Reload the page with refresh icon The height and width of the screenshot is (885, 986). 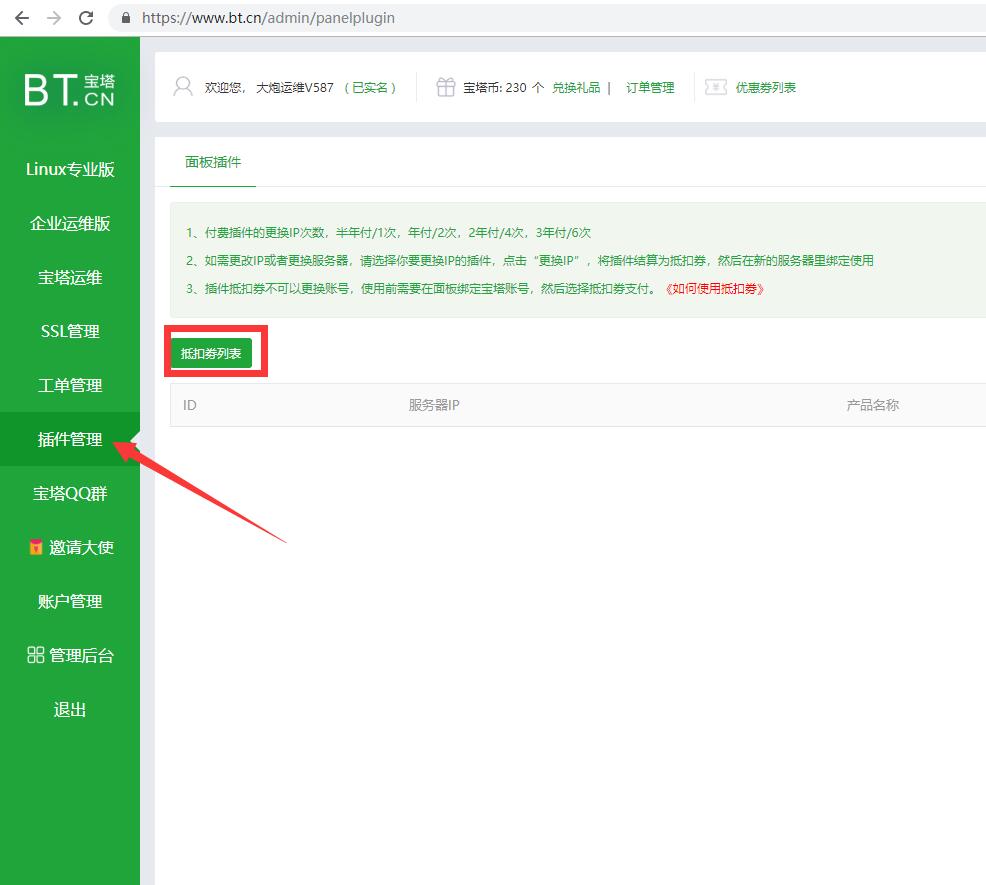pos(86,18)
